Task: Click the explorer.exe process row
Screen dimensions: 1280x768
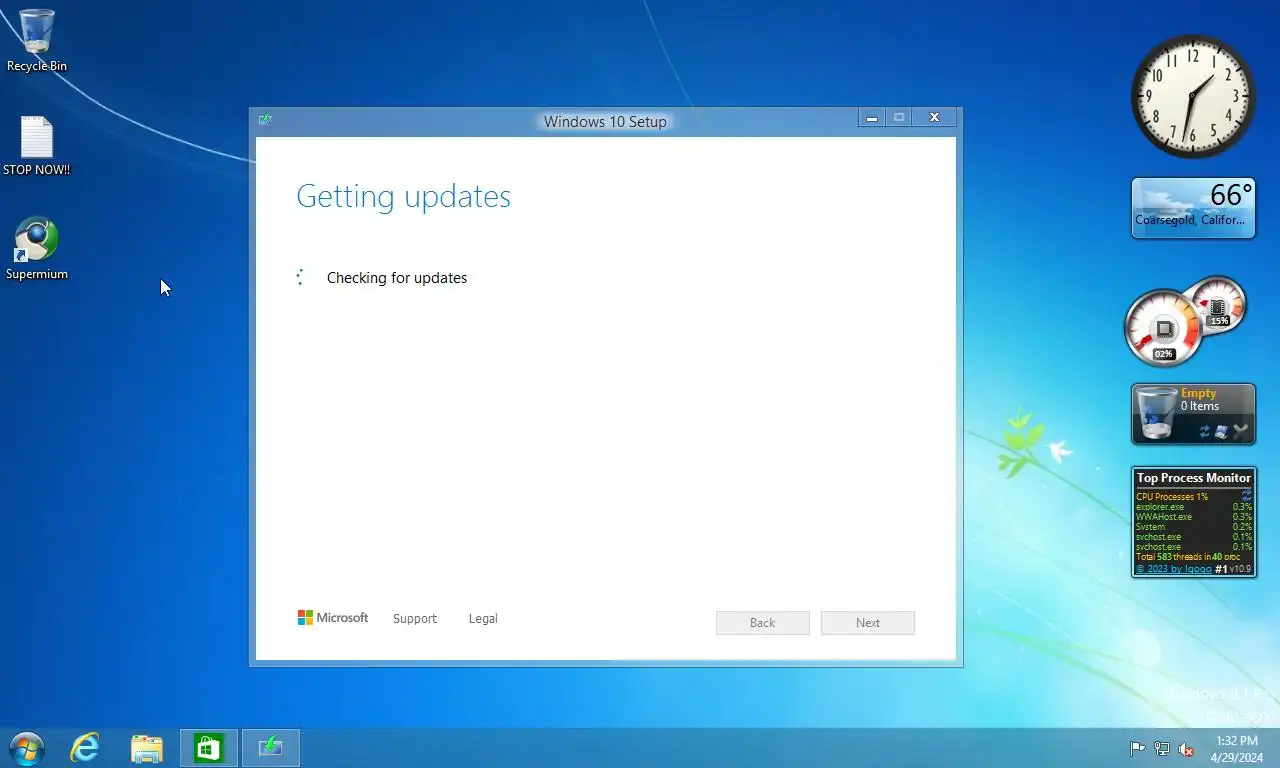Action: (1194, 507)
